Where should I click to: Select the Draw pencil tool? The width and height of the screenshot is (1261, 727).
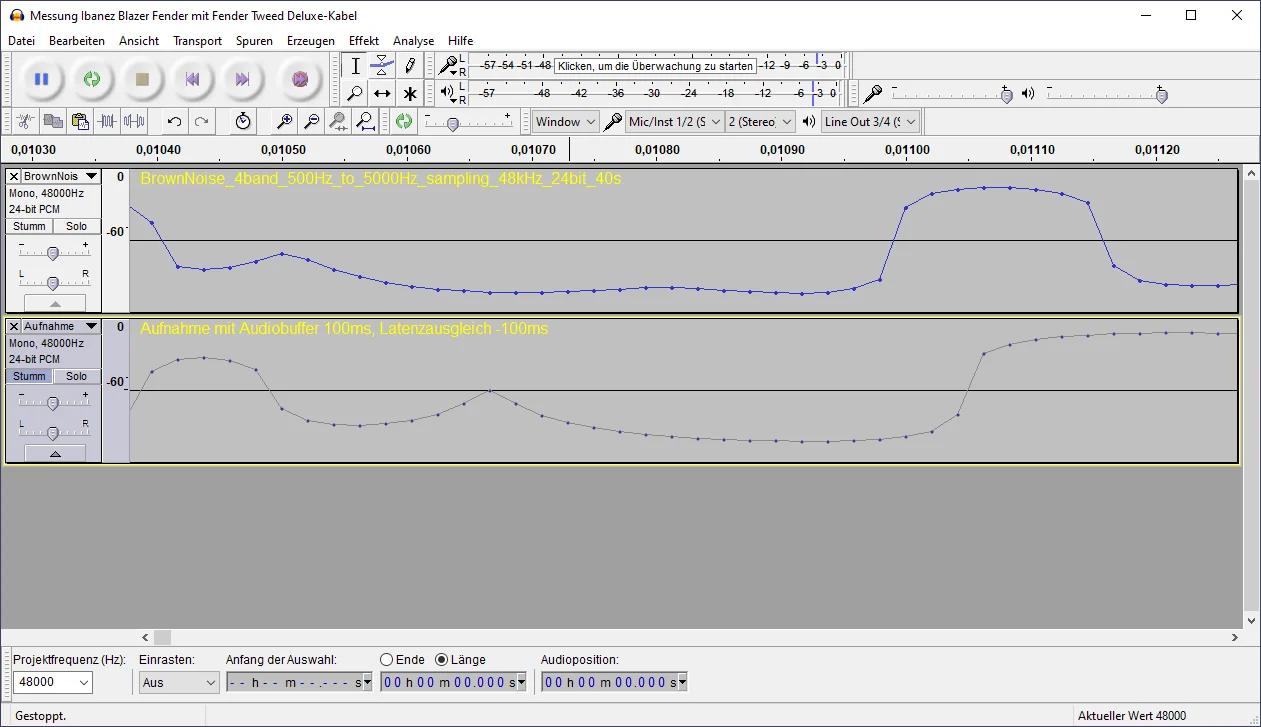click(x=410, y=66)
